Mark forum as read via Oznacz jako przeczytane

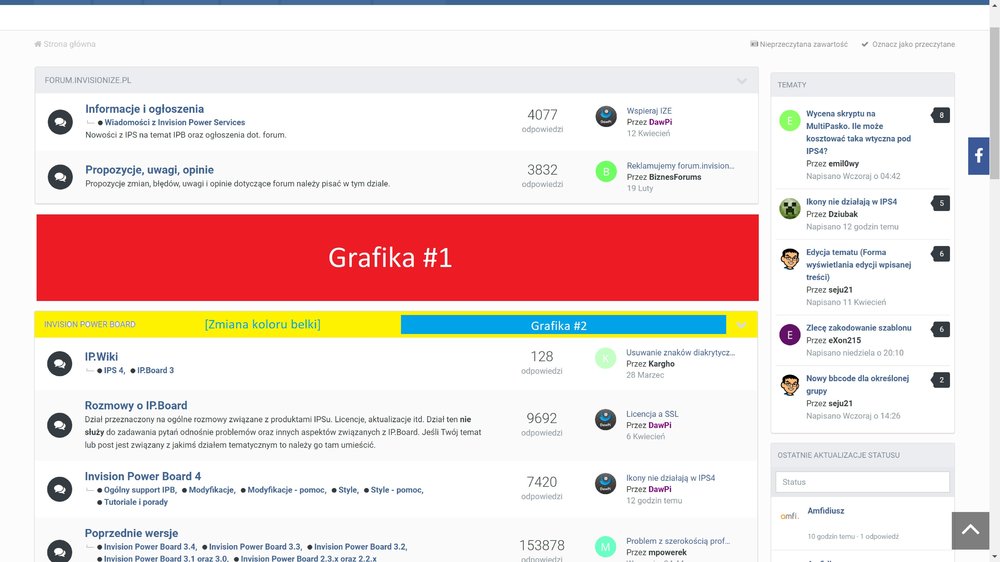pyautogui.click(x=908, y=44)
